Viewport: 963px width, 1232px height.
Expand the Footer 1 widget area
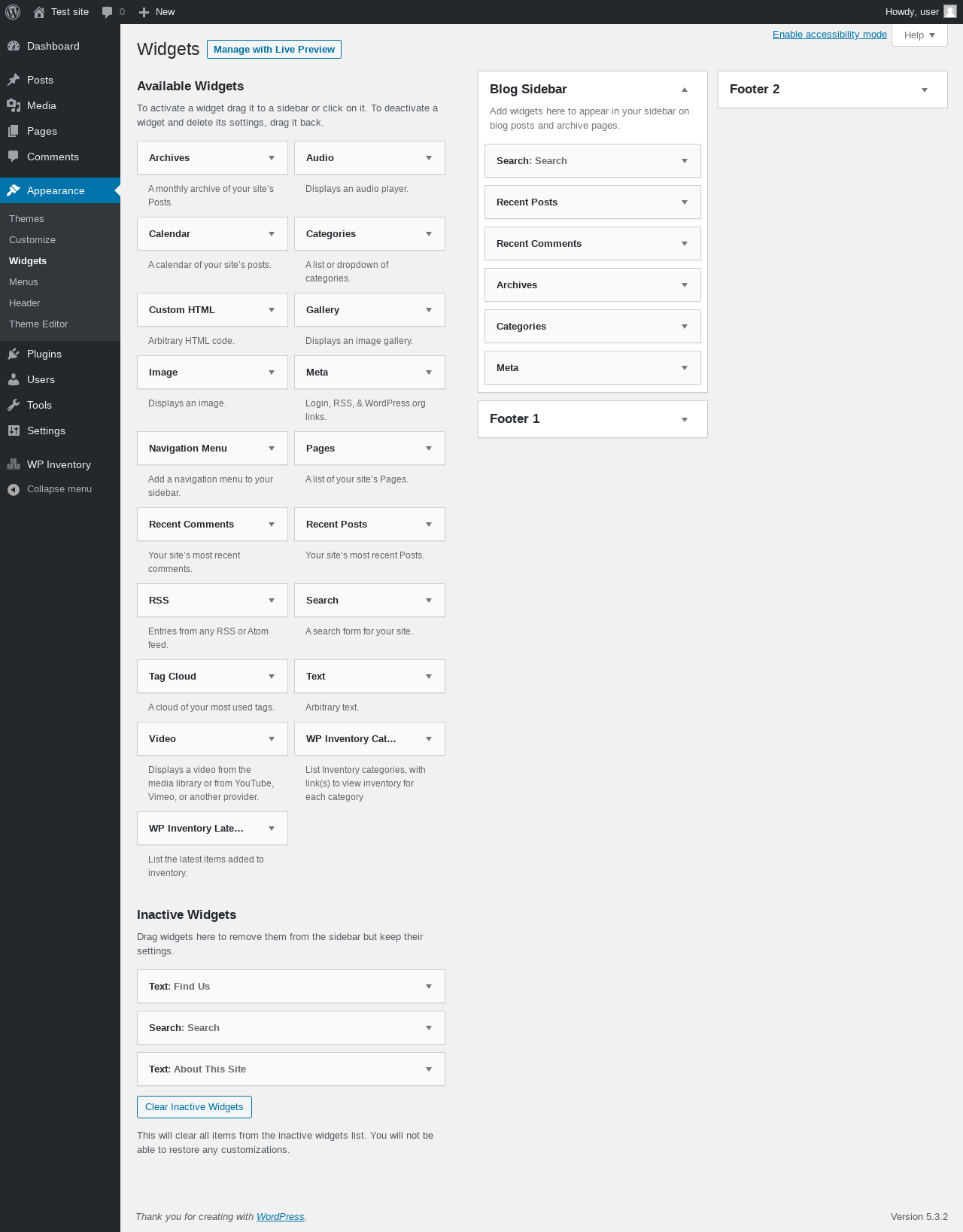(685, 419)
